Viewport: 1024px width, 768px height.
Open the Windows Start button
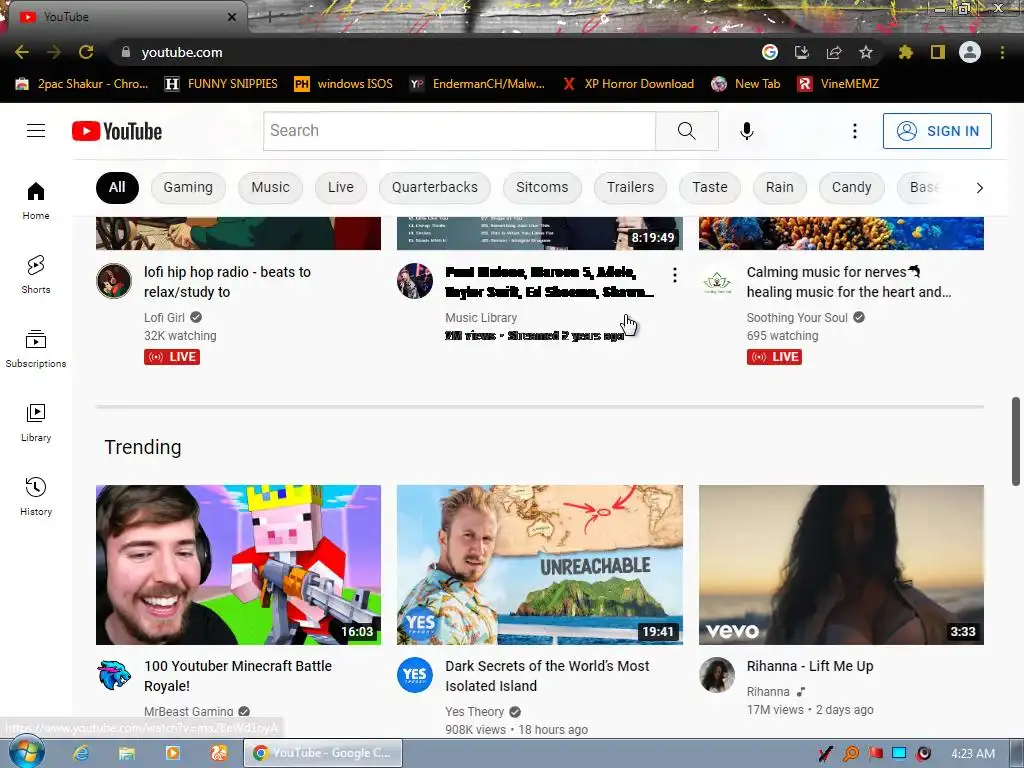(x=26, y=753)
